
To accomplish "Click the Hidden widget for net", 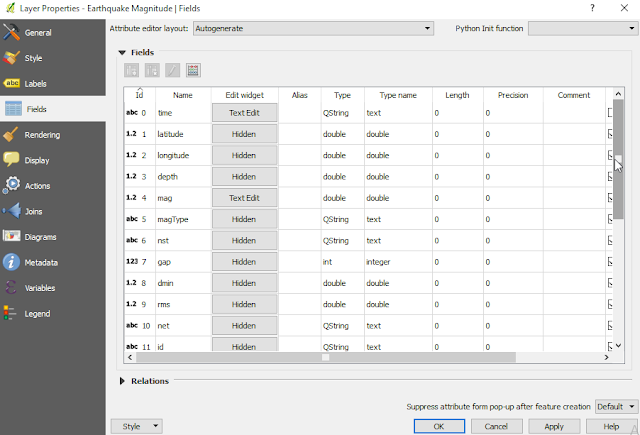I will (244, 325).
